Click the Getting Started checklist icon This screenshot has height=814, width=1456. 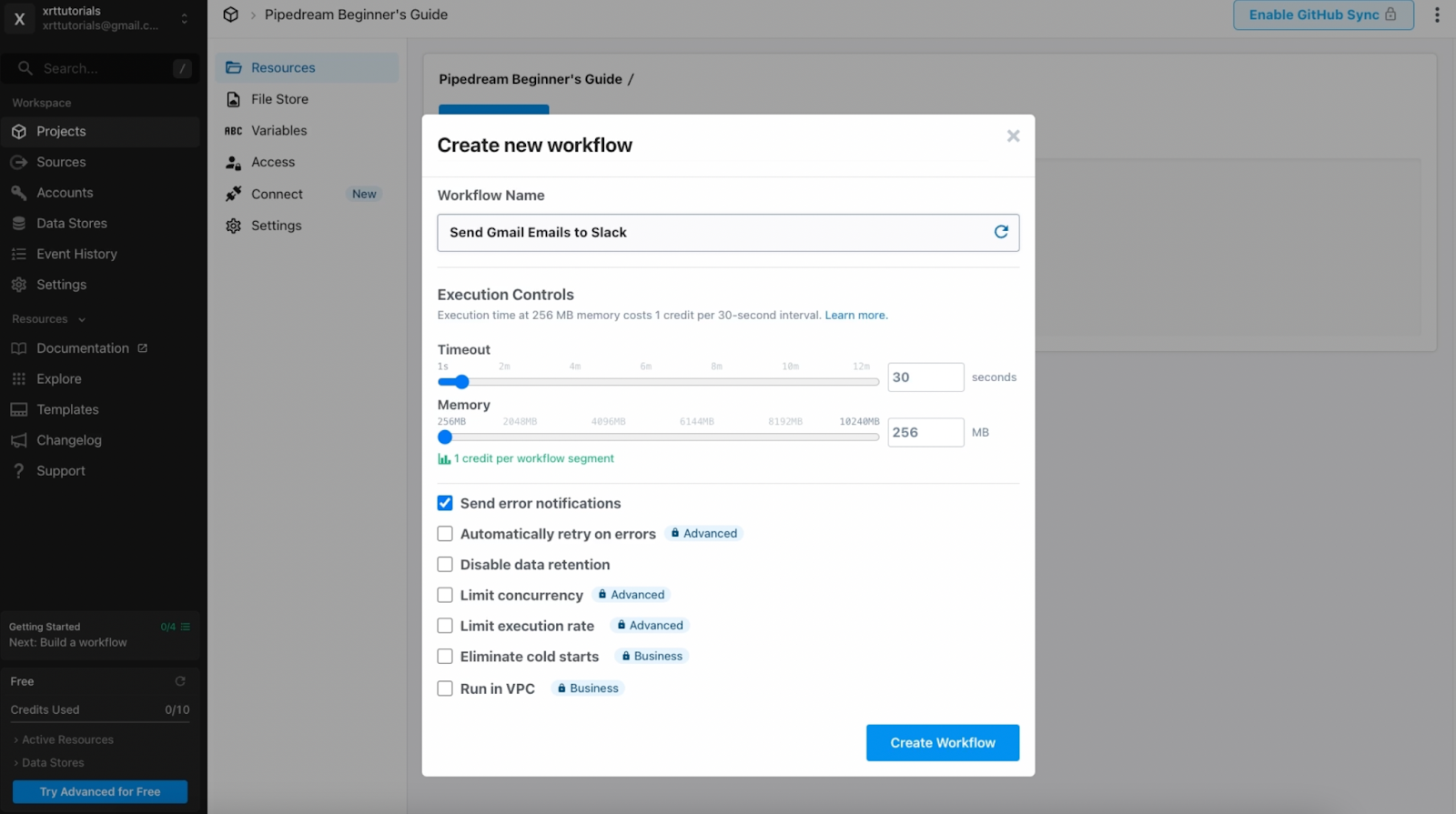[x=186, y=627]
